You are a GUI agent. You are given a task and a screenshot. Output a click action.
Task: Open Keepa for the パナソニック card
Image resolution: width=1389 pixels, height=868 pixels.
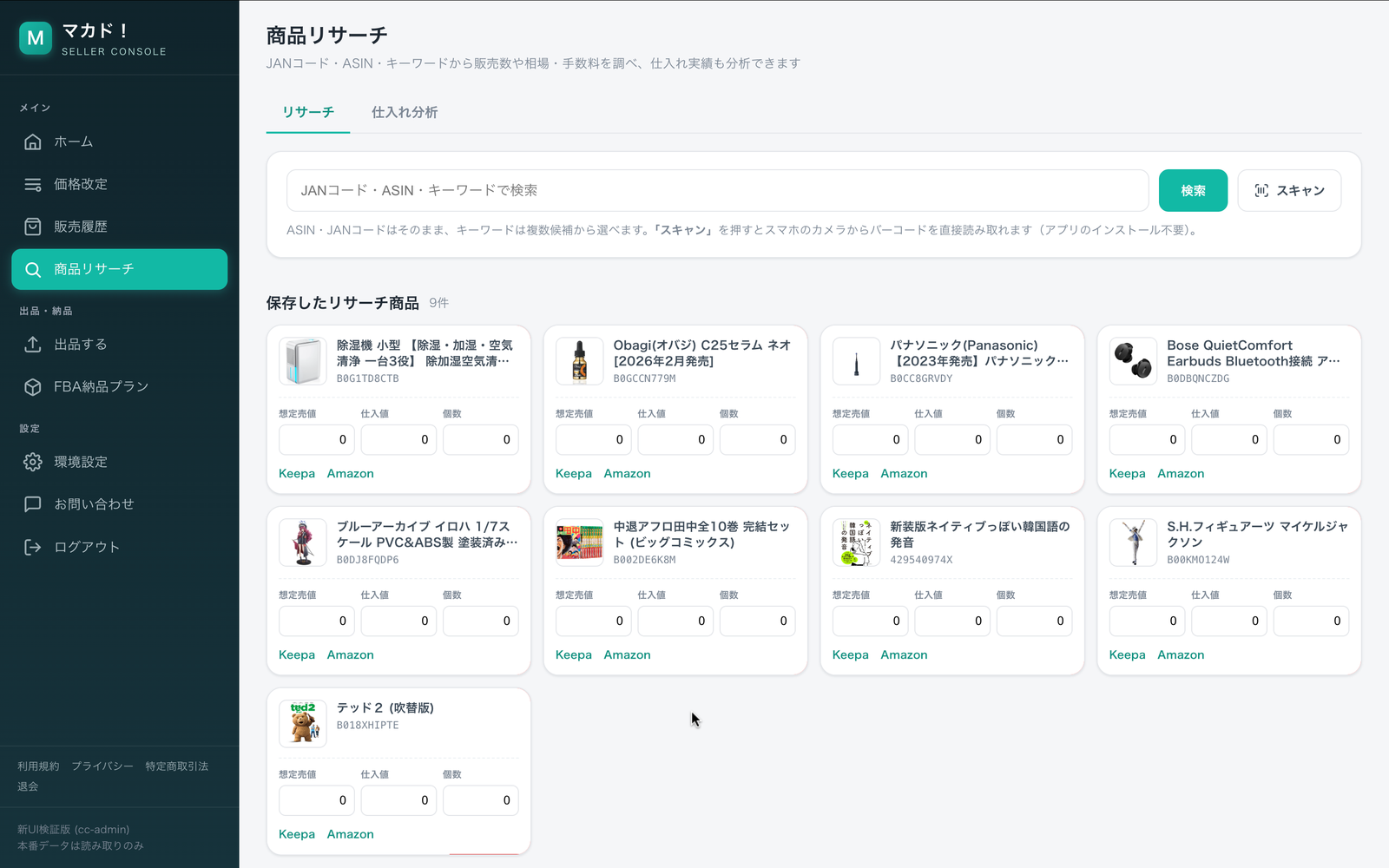(x=851, y=474)
